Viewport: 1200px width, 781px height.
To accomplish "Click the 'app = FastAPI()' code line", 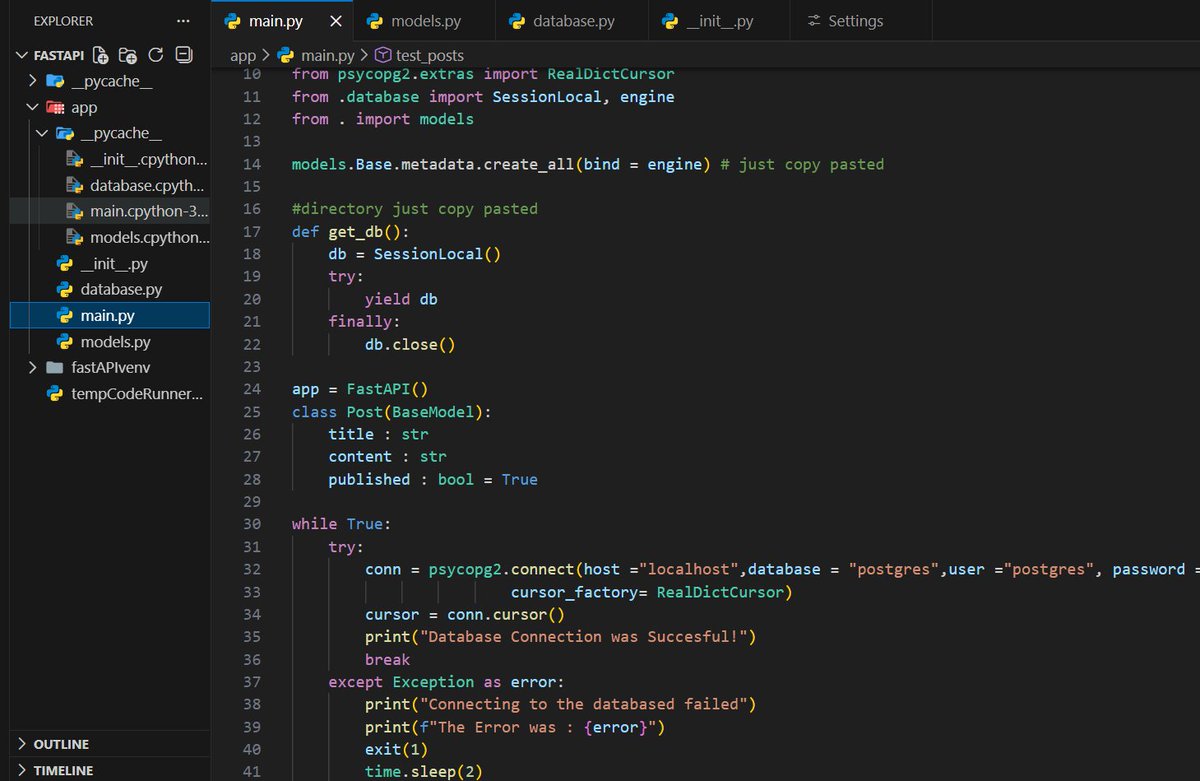I will (x=360, y=389).
